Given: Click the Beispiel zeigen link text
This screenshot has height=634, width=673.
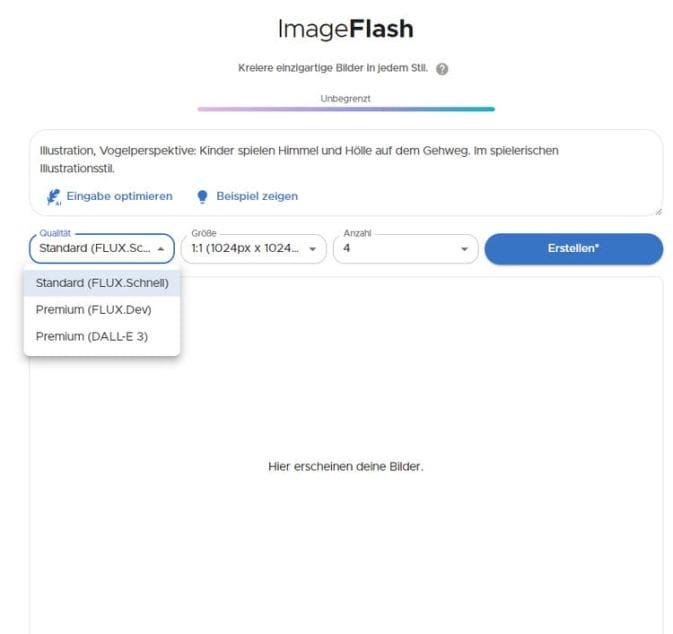Looking at the screenshot, I should pos(257,197).
